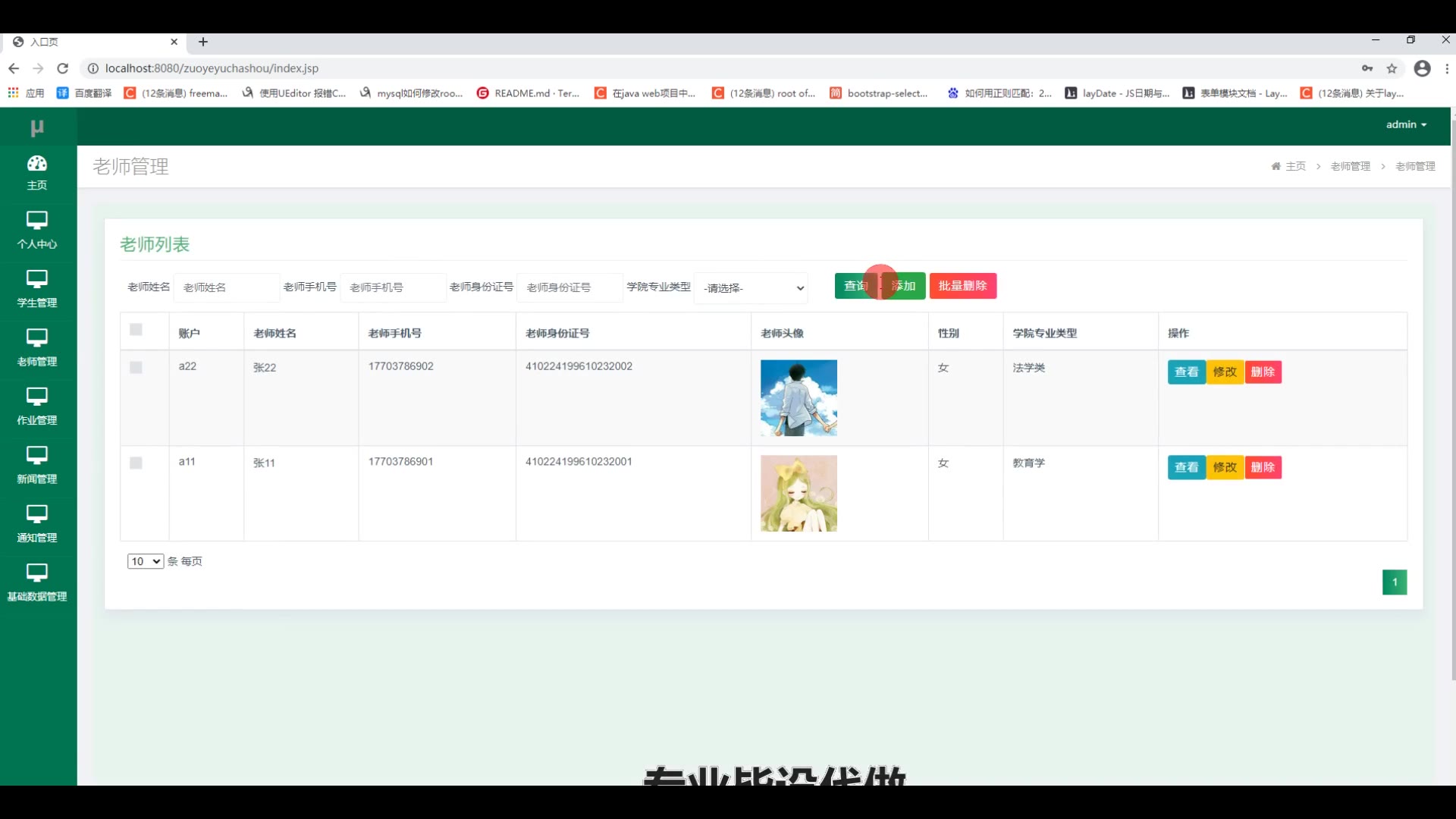Go to 学生管理 in the sidebar

click(x=36, y=289)
